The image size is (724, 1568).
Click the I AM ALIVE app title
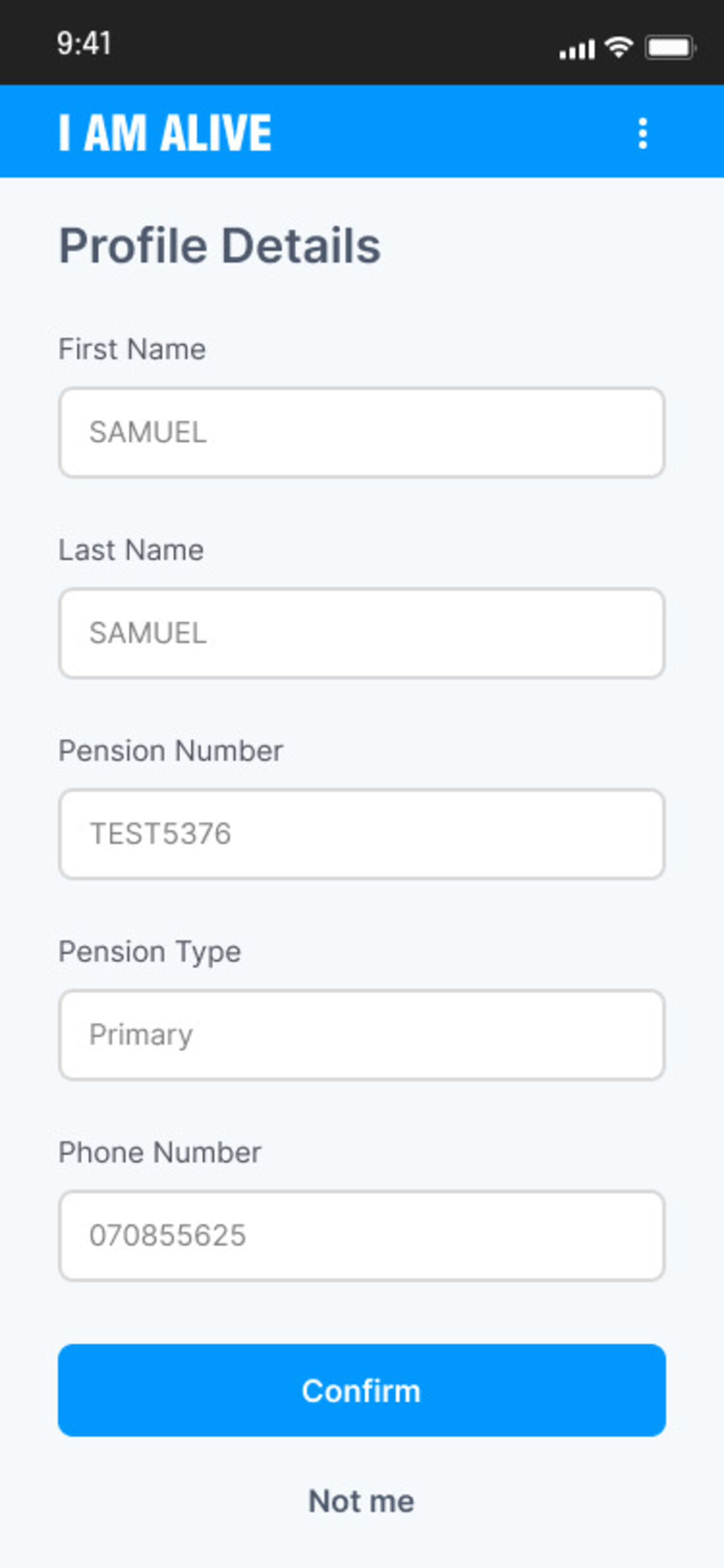165,132
